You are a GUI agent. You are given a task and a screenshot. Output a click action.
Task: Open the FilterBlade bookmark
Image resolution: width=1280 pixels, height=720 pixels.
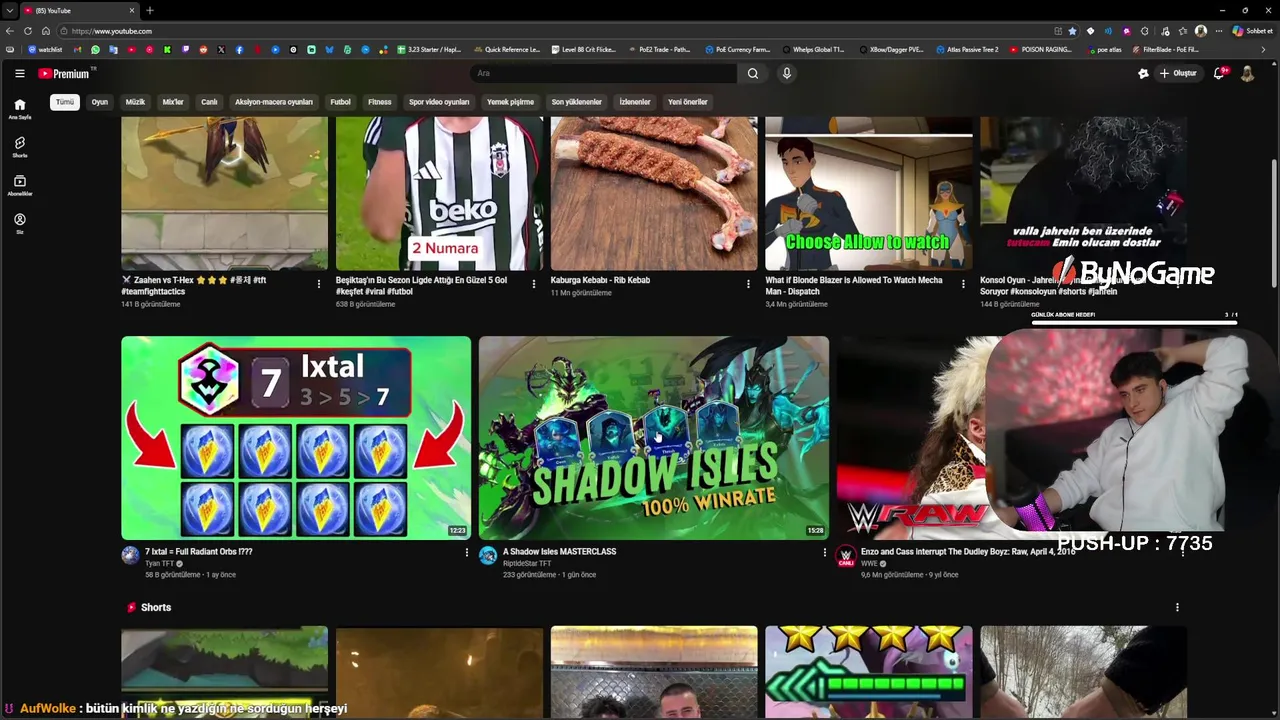[1165, 49]
